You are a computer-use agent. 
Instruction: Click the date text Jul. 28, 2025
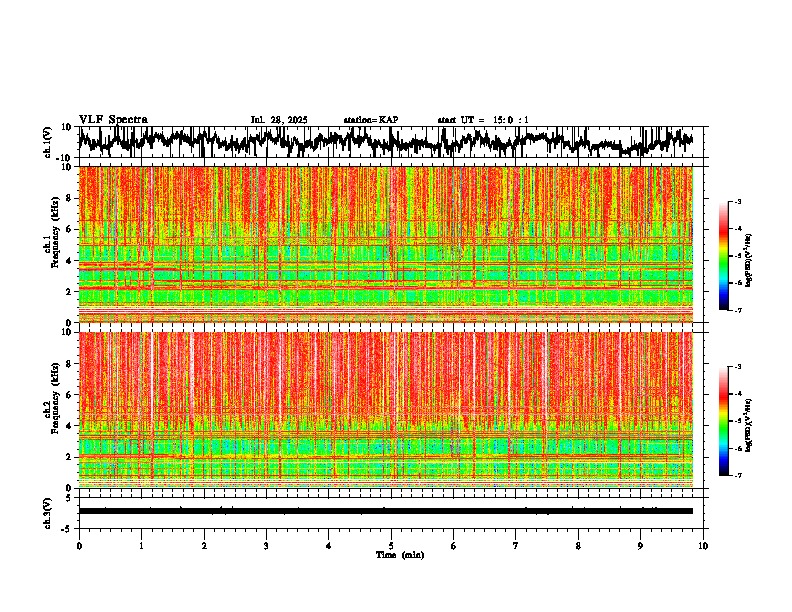[279, 120]
